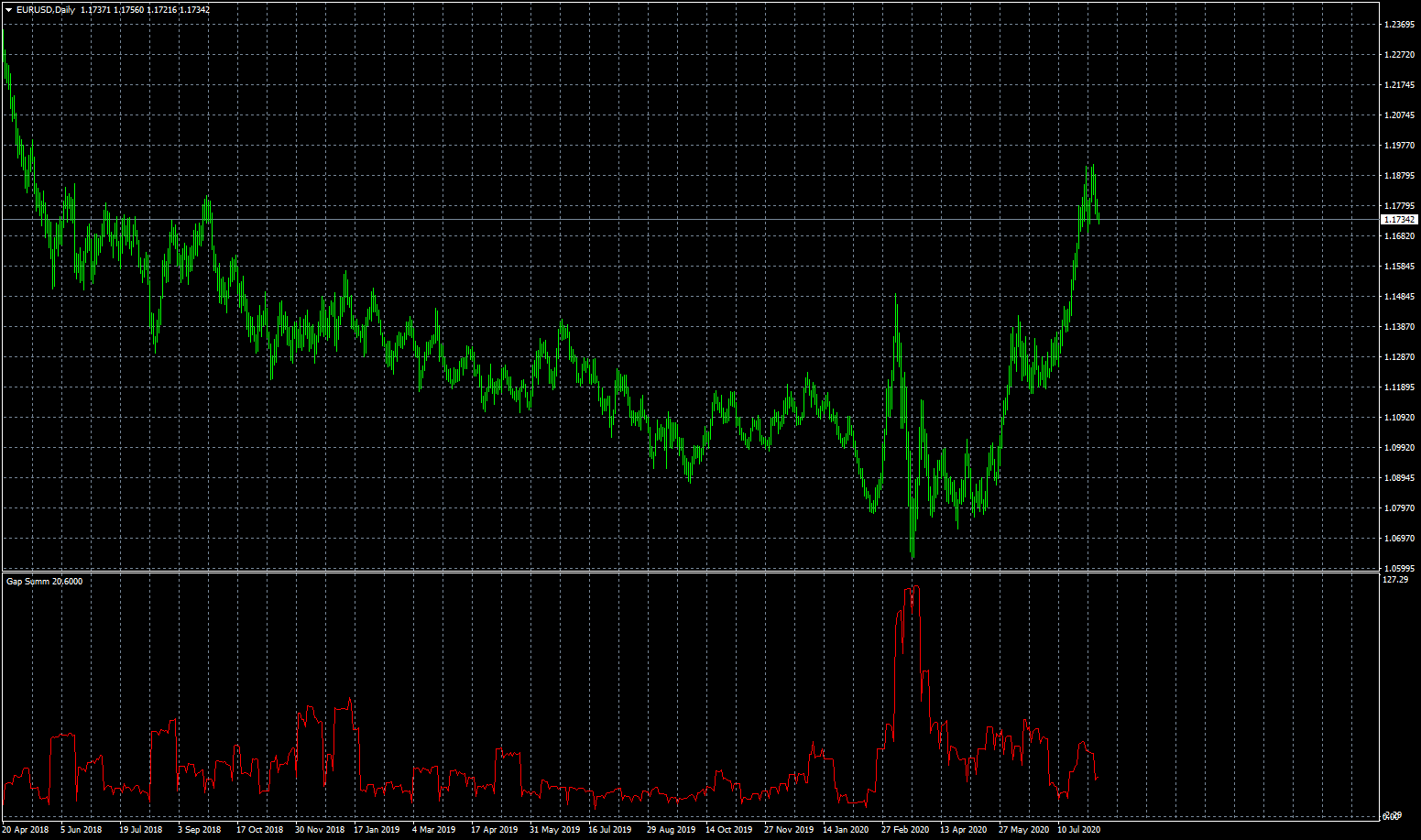Screen dimensions: 1421x840
Task: Click the 30 Nov 2018 date label
Action: tap(320, 830)
